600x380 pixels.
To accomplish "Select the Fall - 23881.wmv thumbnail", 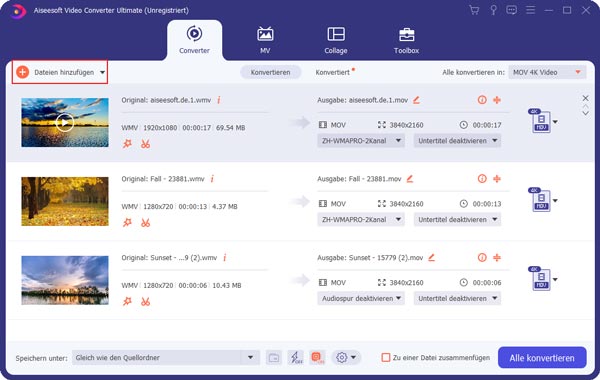I will pos(65,201).
